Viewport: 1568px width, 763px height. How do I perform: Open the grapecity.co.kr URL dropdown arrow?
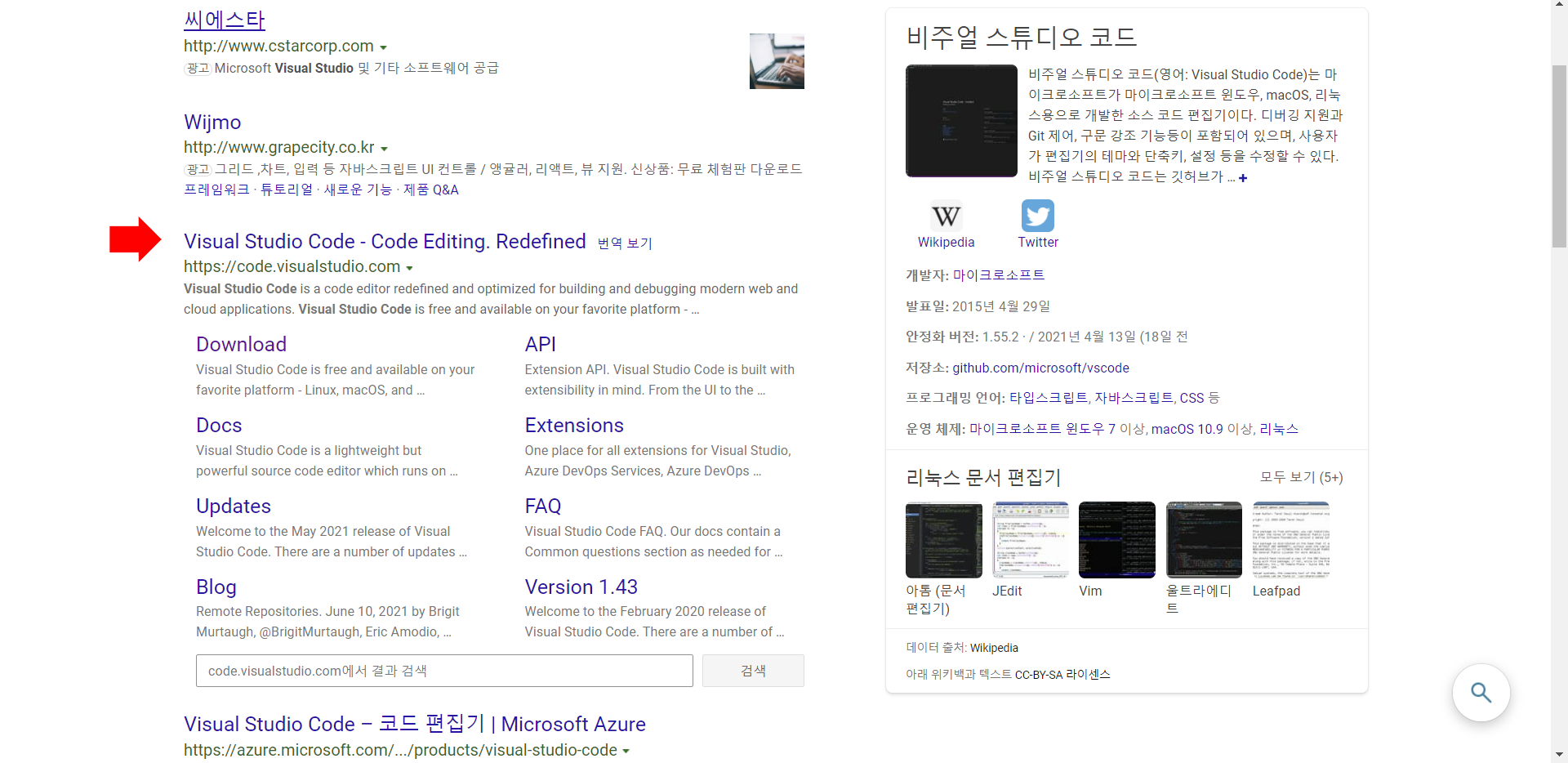(384, 149)
